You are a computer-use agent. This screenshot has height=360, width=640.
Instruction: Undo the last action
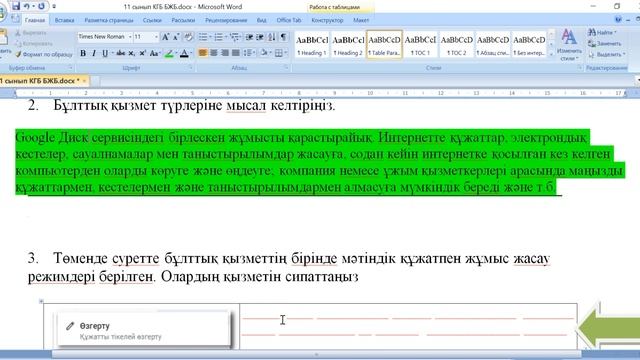coord(27,6)
